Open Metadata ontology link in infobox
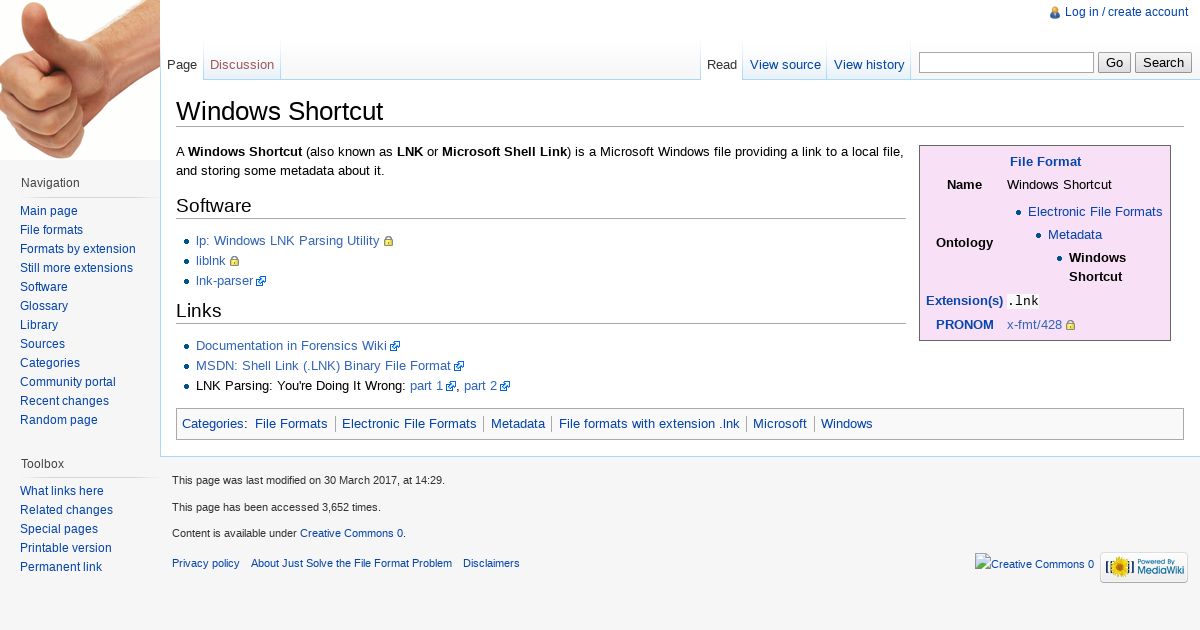This screenshot has width=1200, height=630. coord(1075,235)
